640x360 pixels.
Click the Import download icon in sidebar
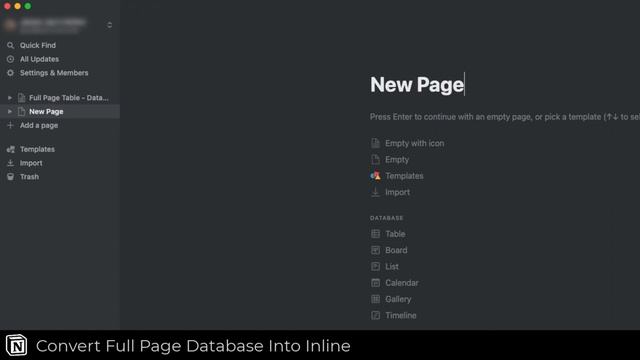point(11,163)
